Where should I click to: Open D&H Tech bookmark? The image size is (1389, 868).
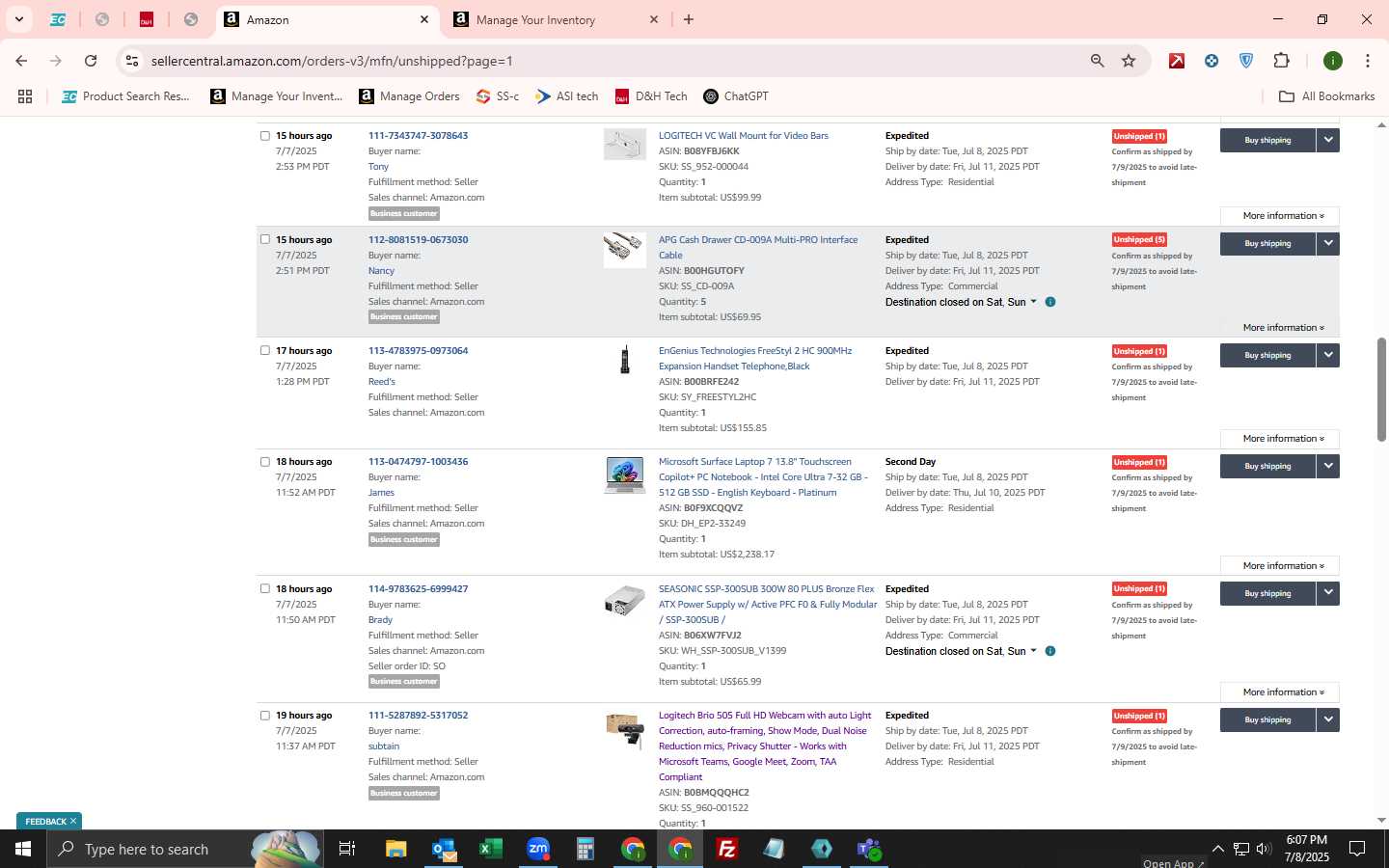(x=651, y=96)
